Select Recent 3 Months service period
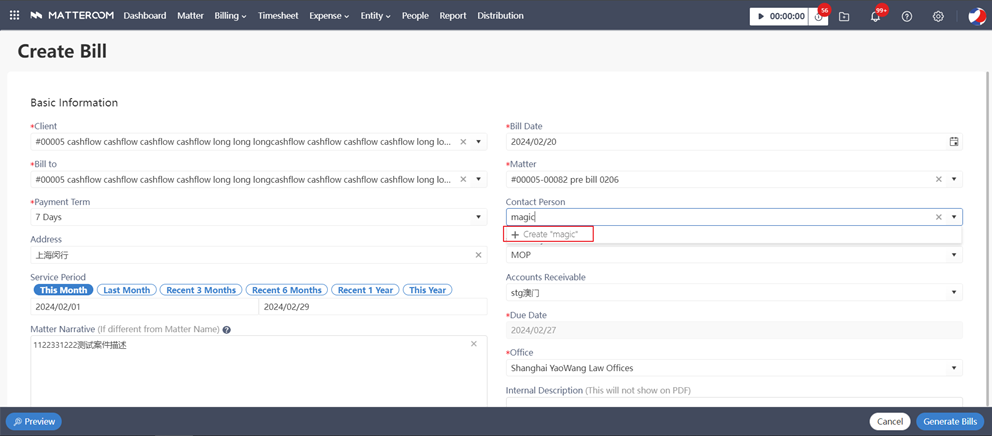992x436 pixels. (201, 290)
